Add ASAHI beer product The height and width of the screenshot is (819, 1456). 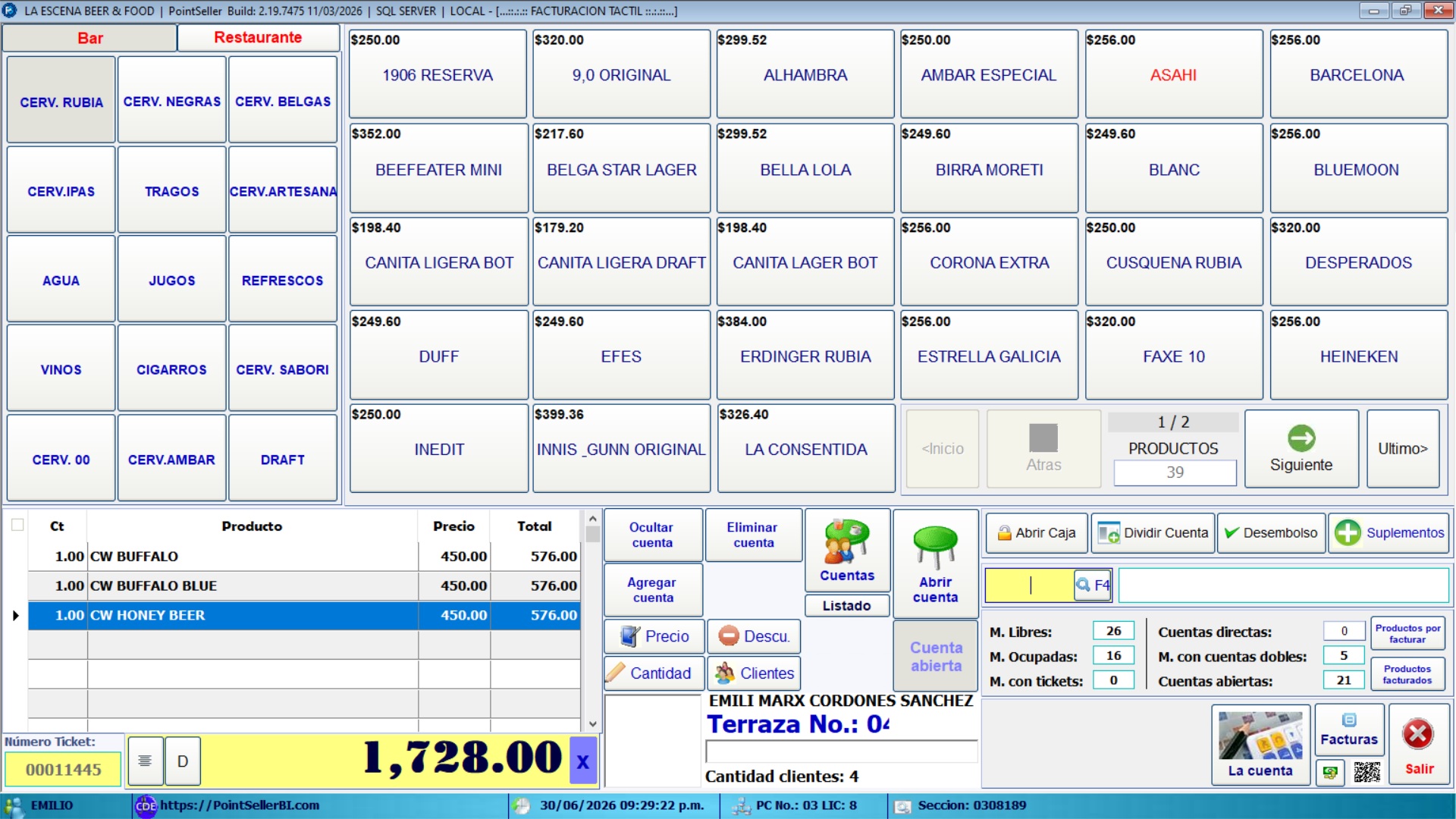coord(1174,74)
